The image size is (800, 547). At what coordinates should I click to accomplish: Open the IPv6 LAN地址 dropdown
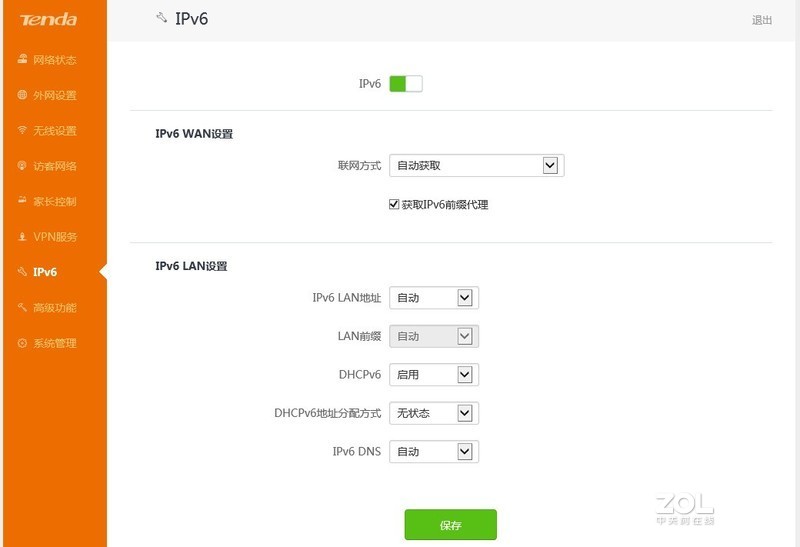click(x=434, y=297)
